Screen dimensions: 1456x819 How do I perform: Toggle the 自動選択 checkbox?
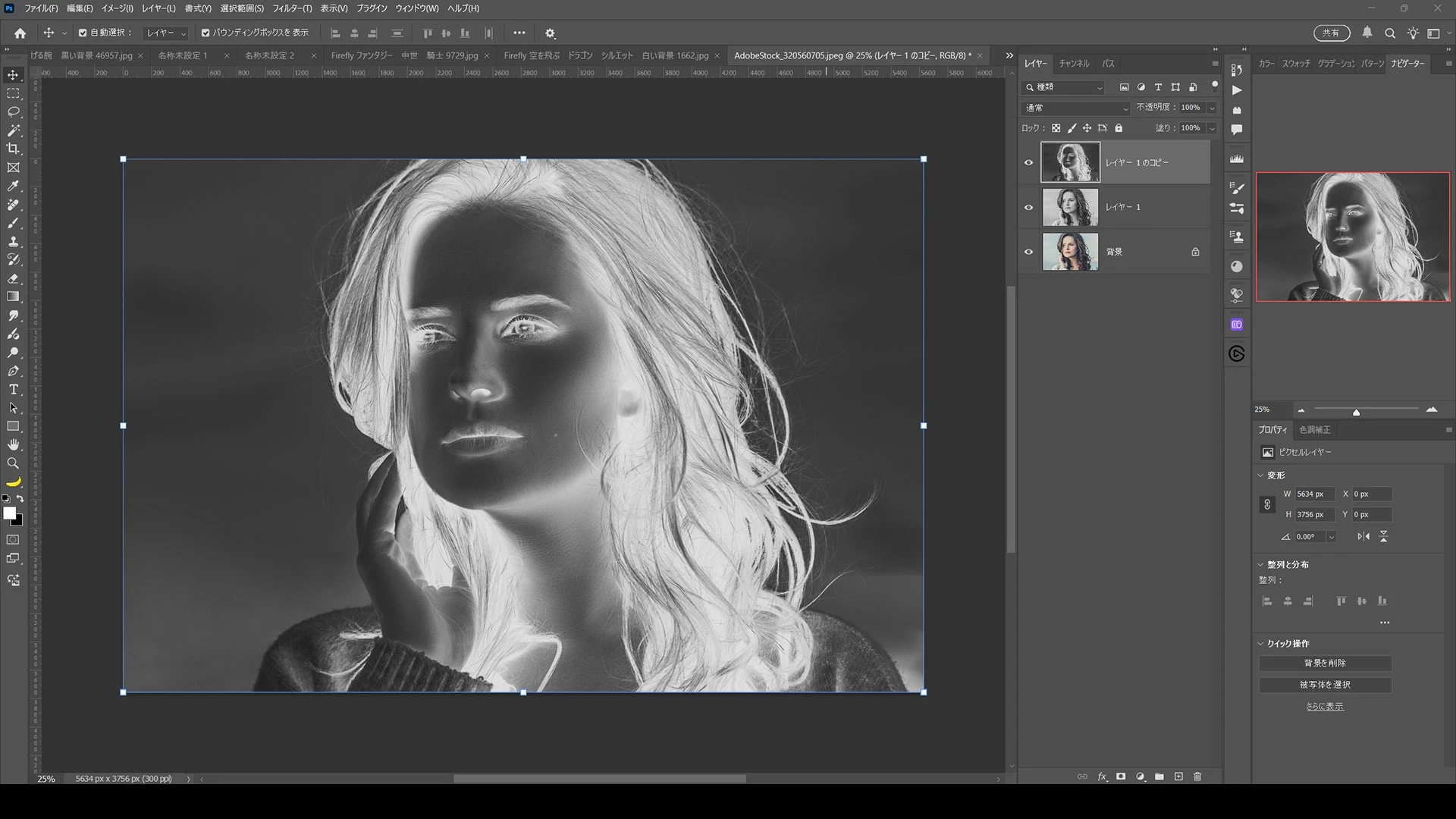tap(83, 33)
